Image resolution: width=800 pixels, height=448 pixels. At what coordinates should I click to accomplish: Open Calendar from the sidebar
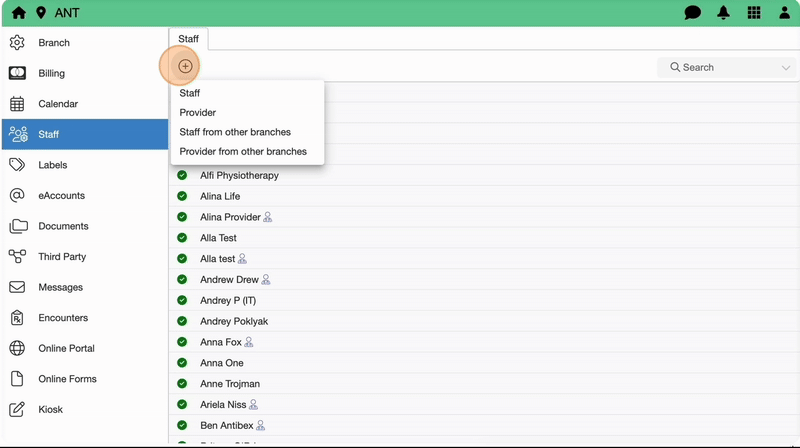58,104
